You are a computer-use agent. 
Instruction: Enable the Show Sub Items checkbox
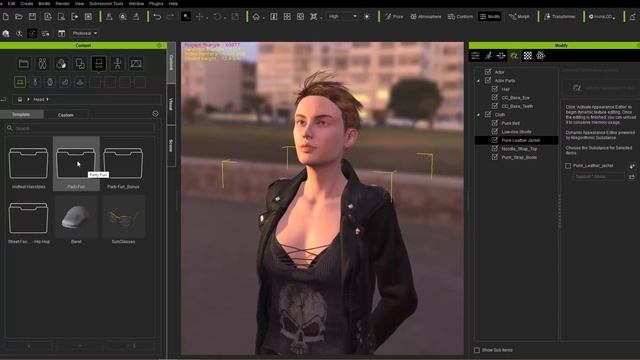click(x=477, y=350)
